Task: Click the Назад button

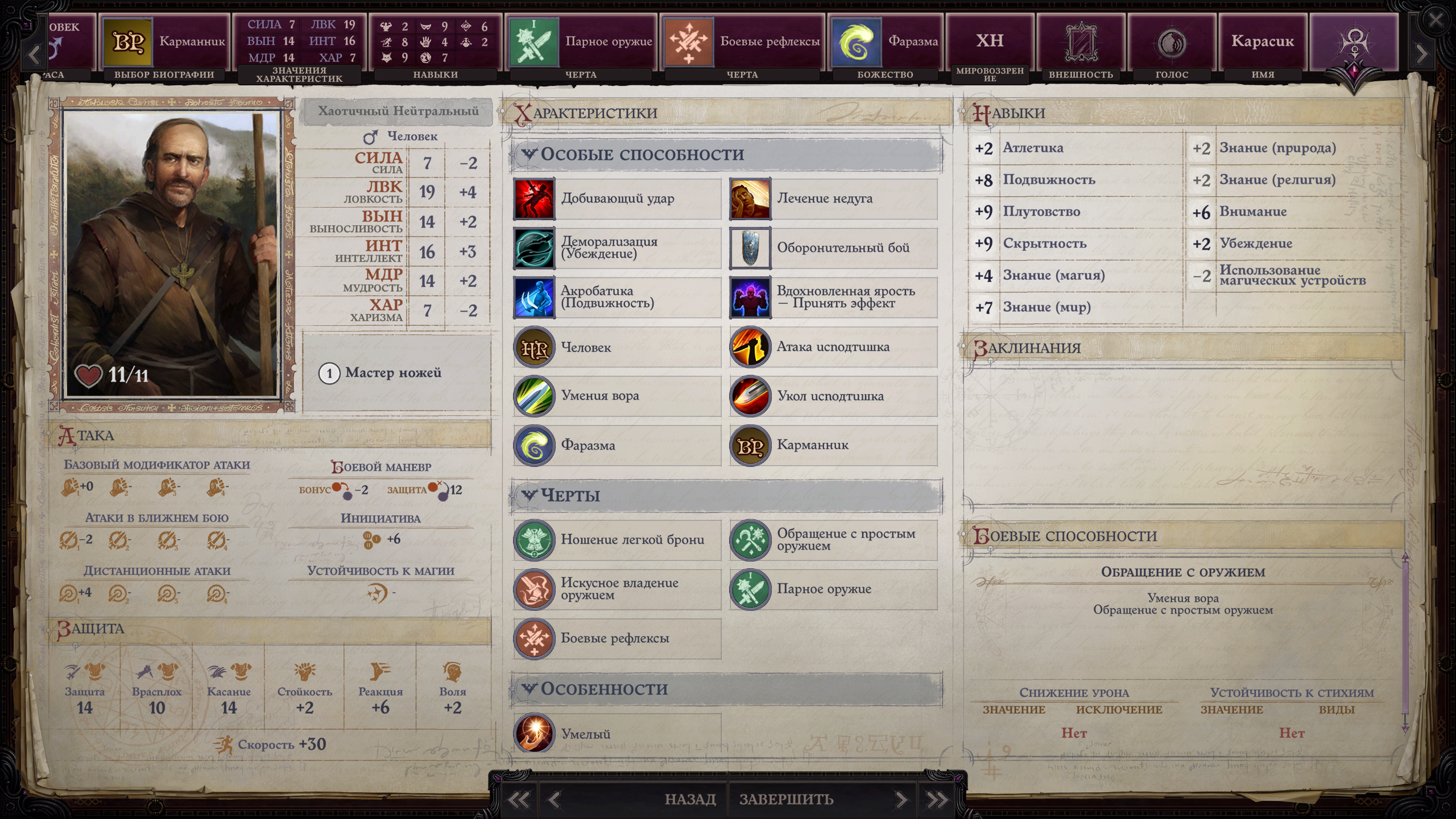Action: 690,799
